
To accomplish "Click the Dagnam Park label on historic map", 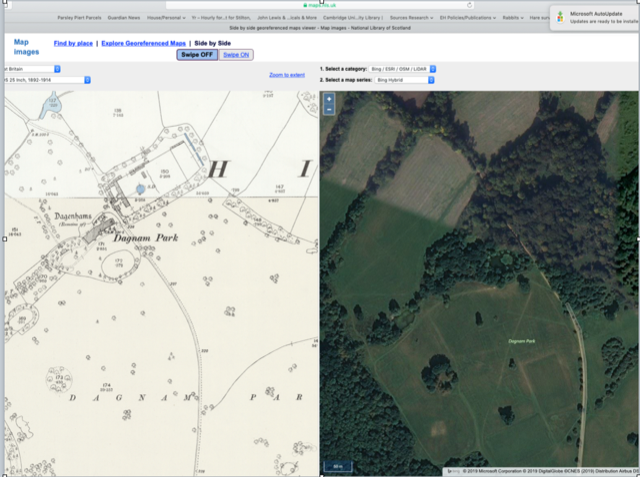I will coord(146,238).
